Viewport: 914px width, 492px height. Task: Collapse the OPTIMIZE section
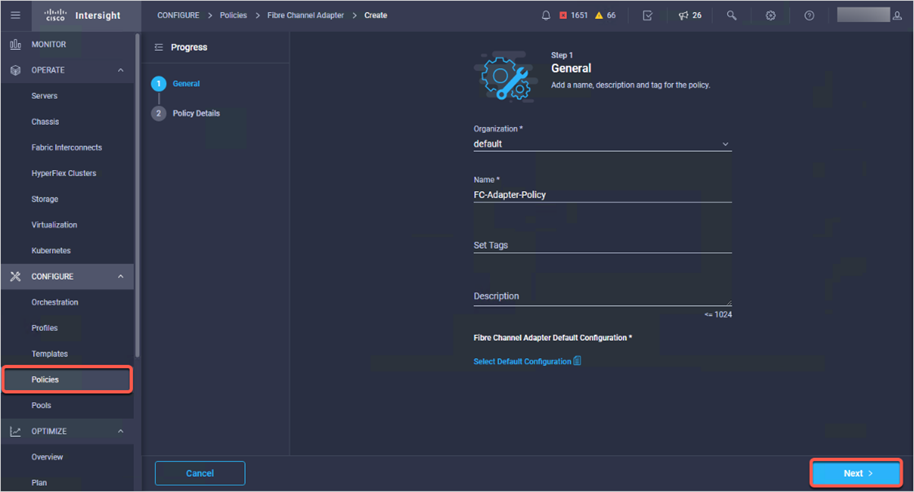[121, 431]
